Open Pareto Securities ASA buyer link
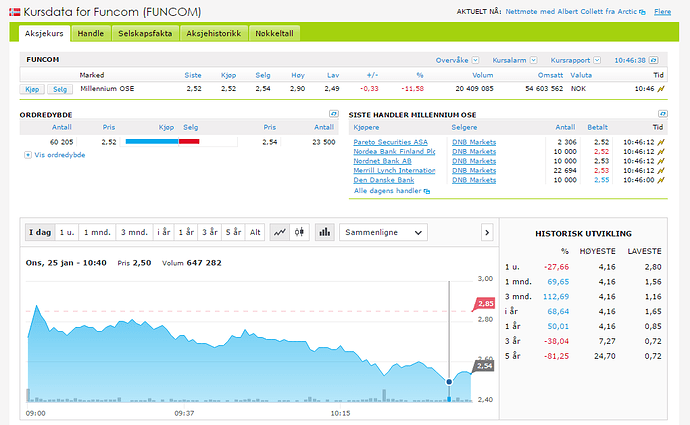 [390, 142]
